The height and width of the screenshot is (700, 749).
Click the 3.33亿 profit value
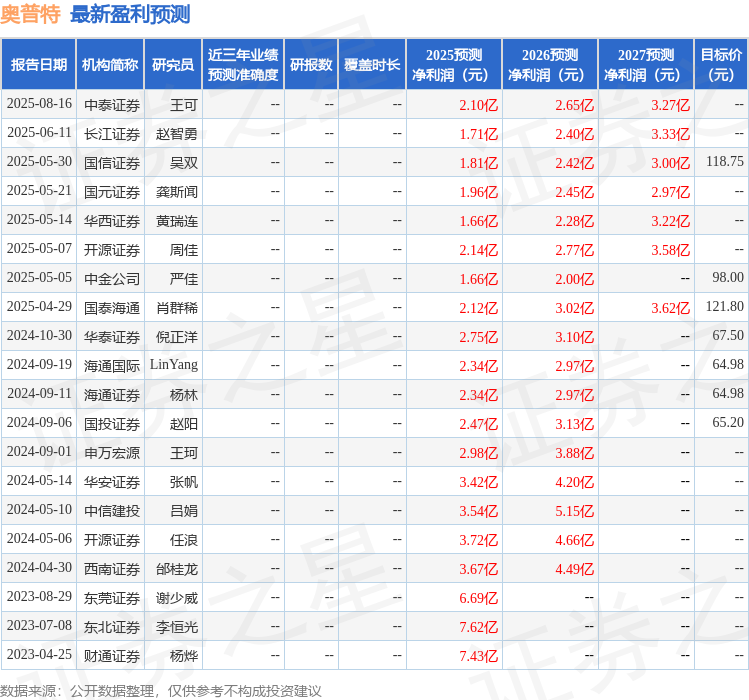(670, 134)
